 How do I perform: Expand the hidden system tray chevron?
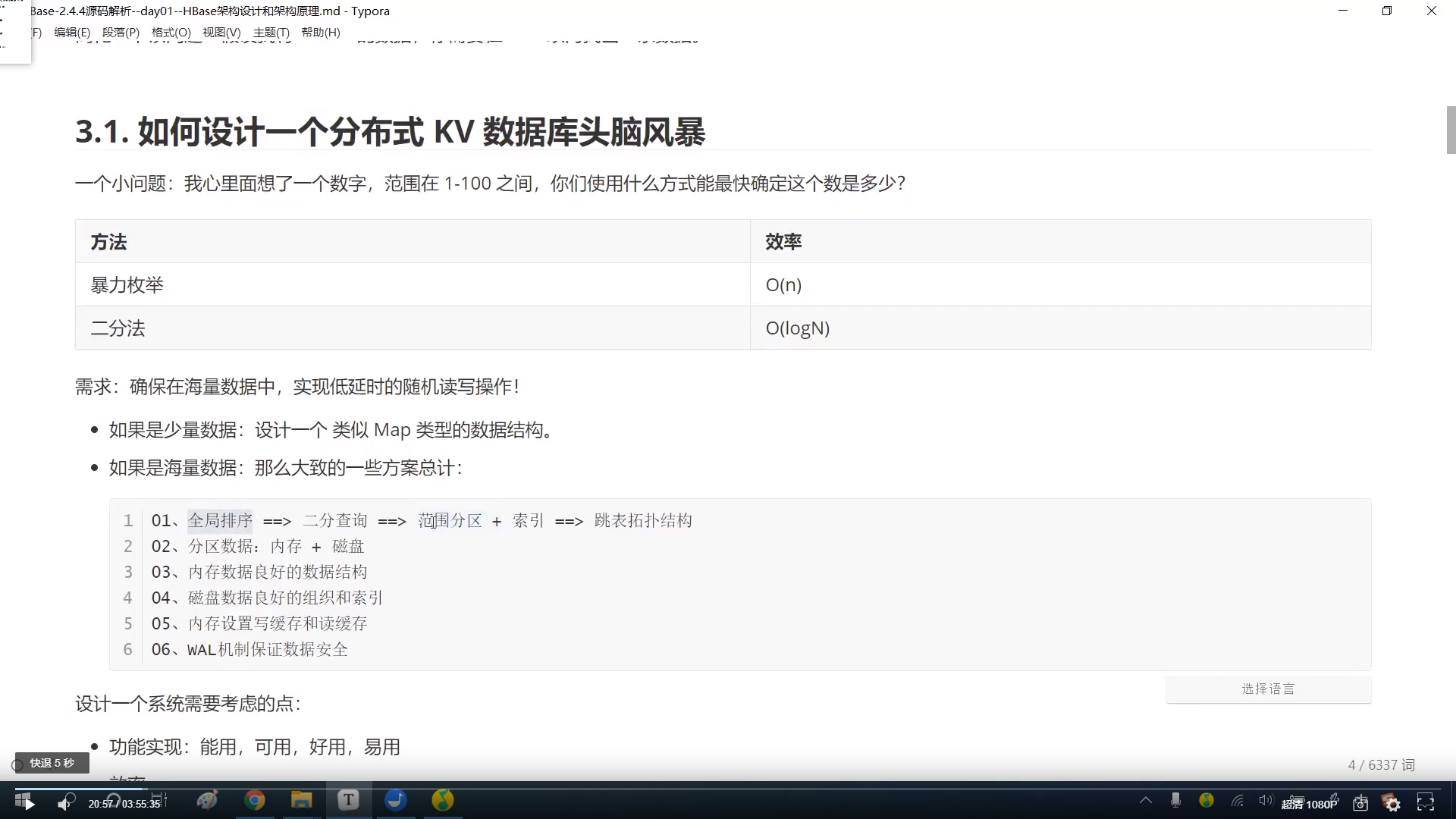[x=1146, y=800]
